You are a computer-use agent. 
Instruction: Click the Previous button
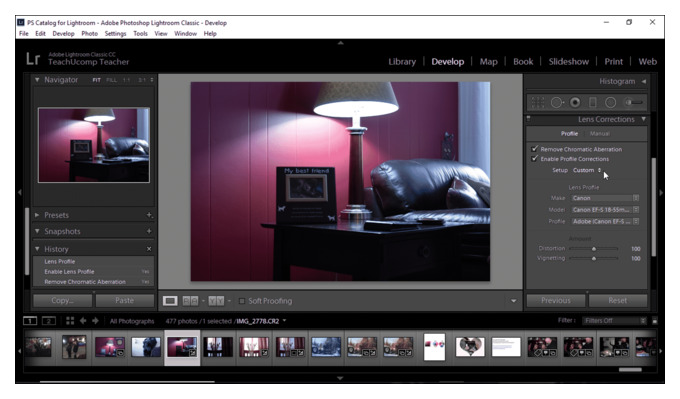coord(556,300)
